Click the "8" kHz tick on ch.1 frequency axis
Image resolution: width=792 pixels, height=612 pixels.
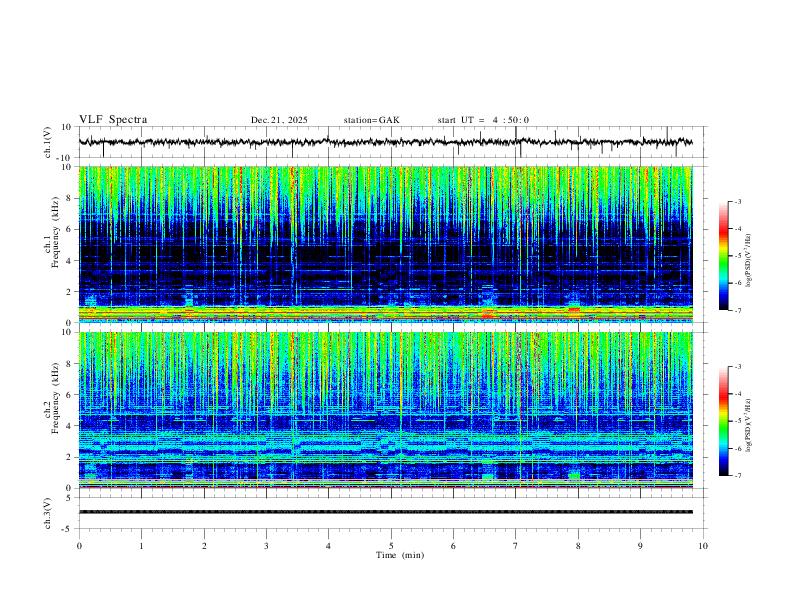pyautogui.click(x=69, y=198)
